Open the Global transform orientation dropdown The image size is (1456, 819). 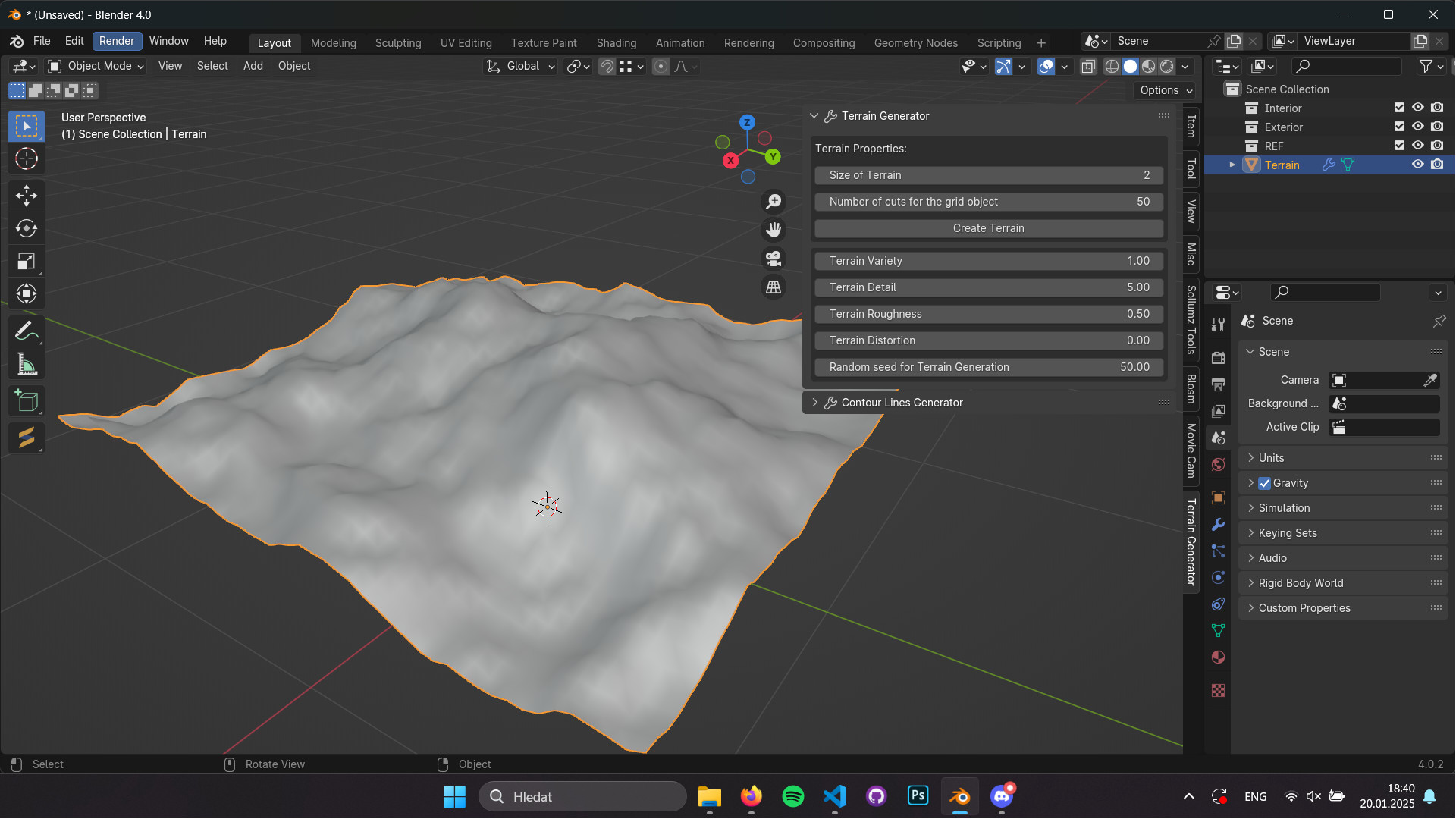[521, 66]
